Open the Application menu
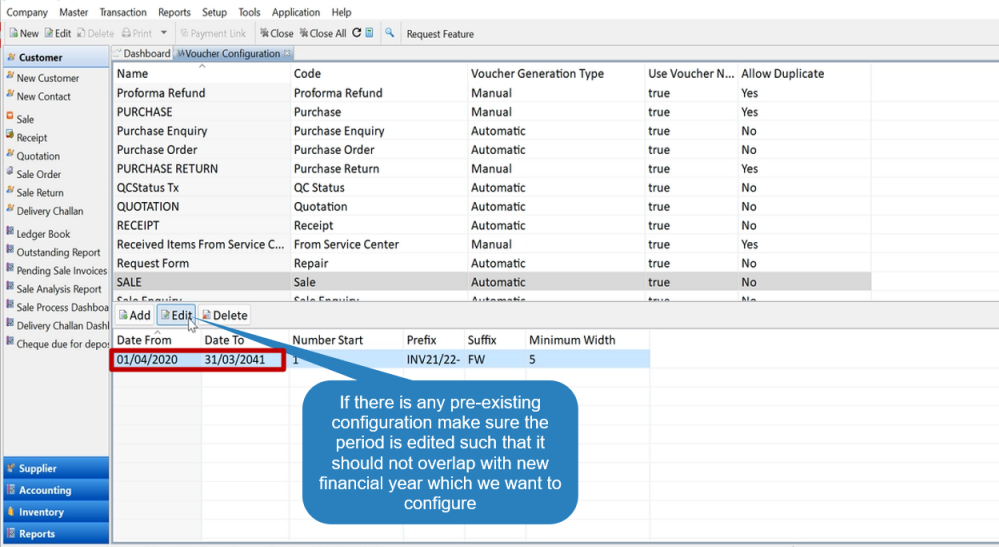The width and height of the screenshot is (999, 547). tap(296, 12)
